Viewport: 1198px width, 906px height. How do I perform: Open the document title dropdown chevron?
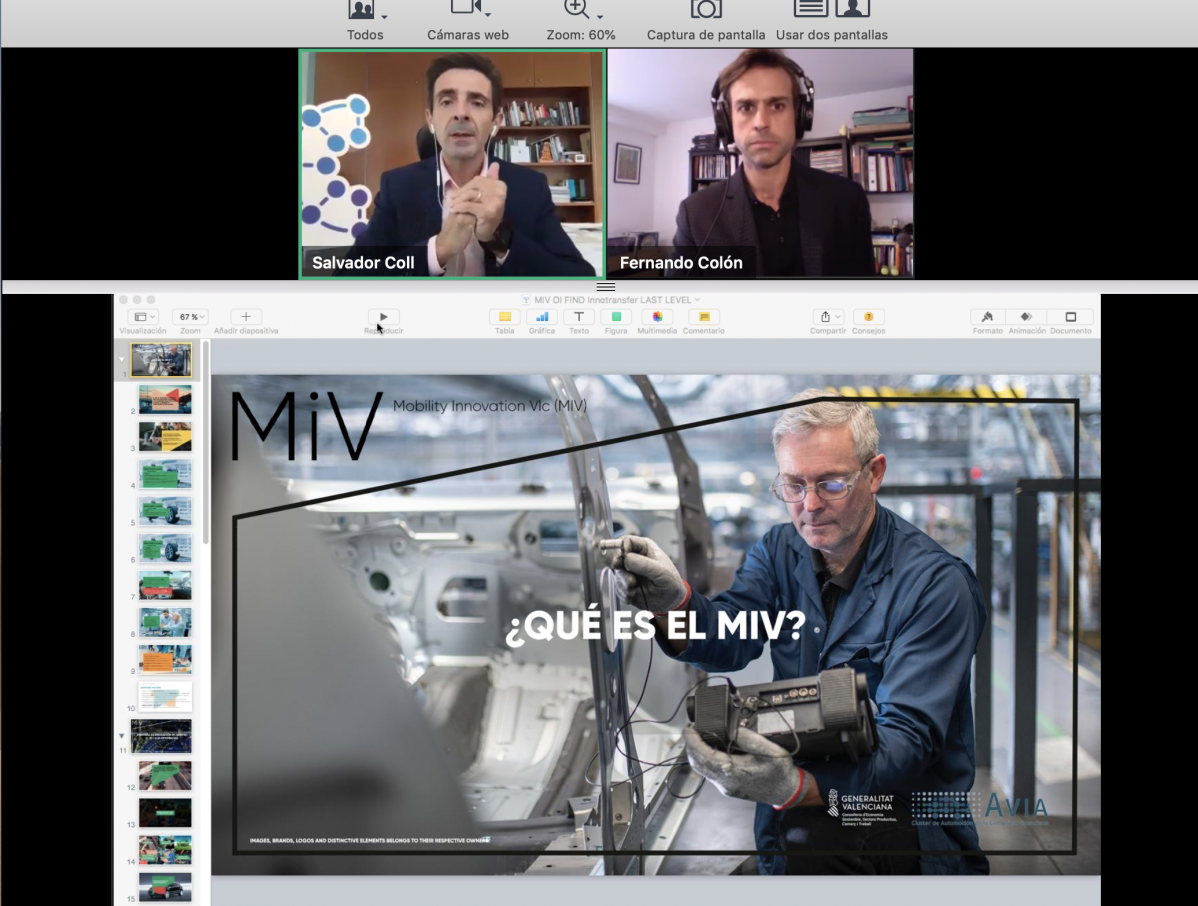click(698, 300)
